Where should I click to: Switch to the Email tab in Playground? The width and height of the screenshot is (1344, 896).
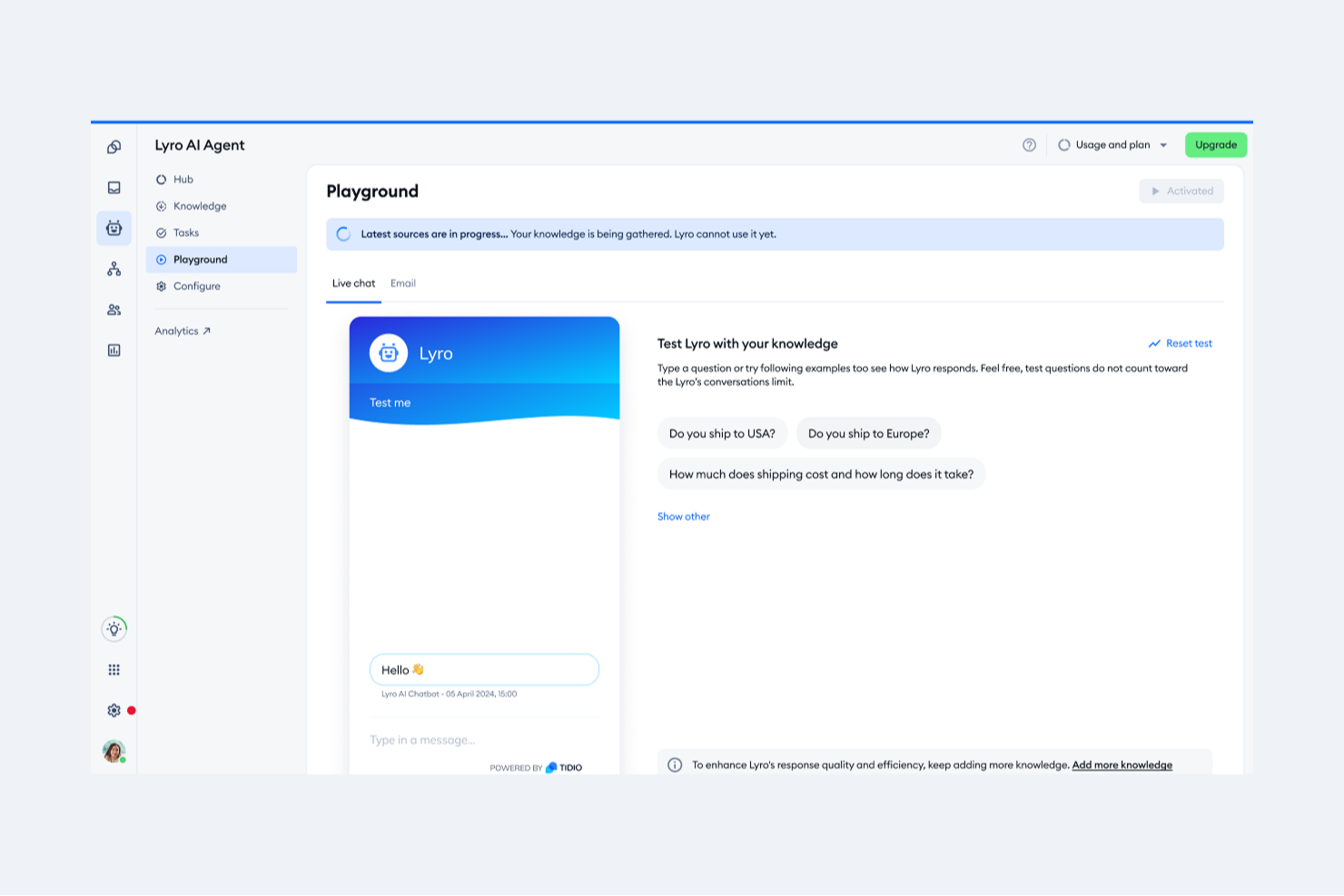click(x=403, y=283)
